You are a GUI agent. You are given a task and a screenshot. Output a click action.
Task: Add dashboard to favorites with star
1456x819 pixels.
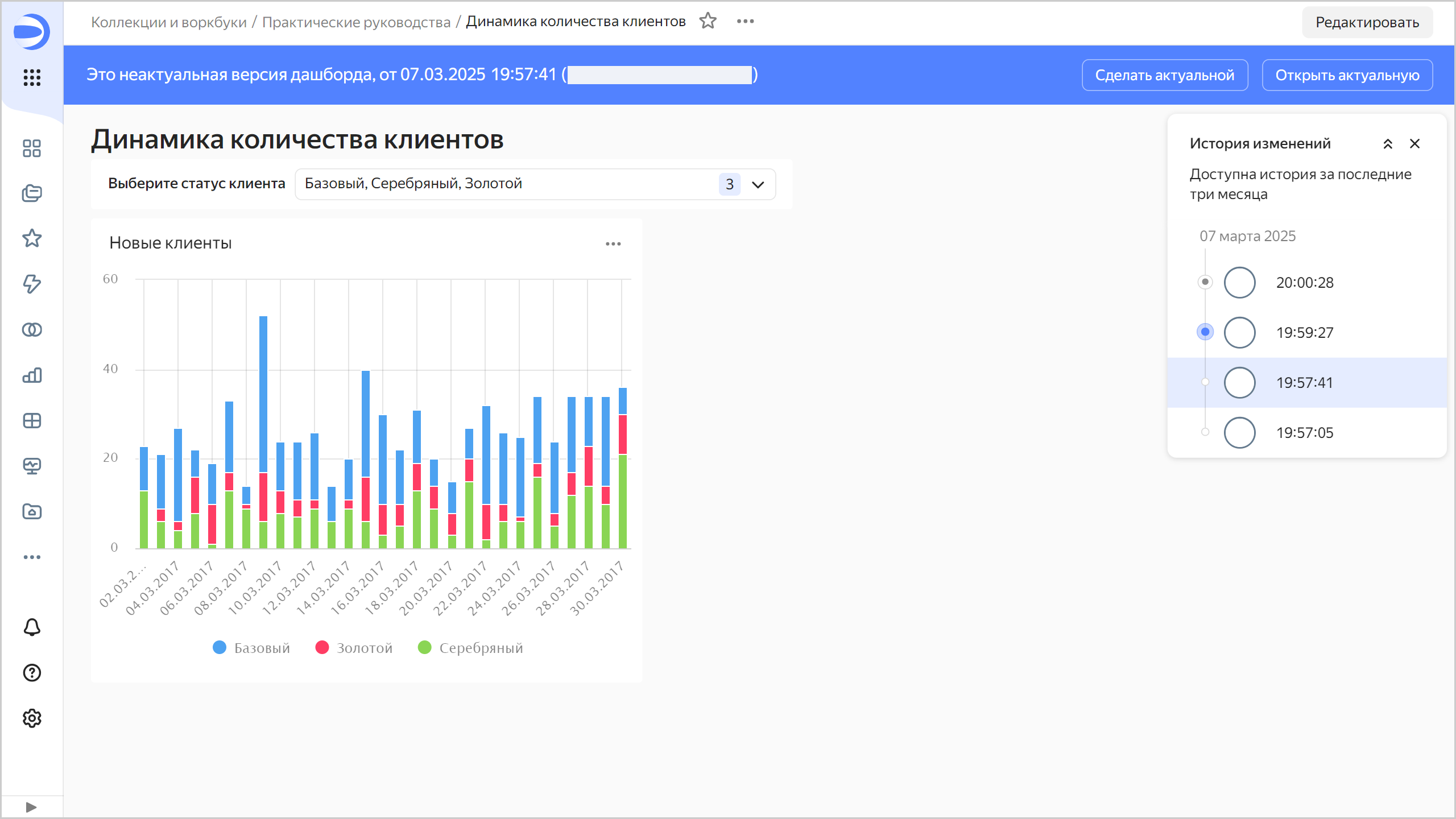point(708,22)
